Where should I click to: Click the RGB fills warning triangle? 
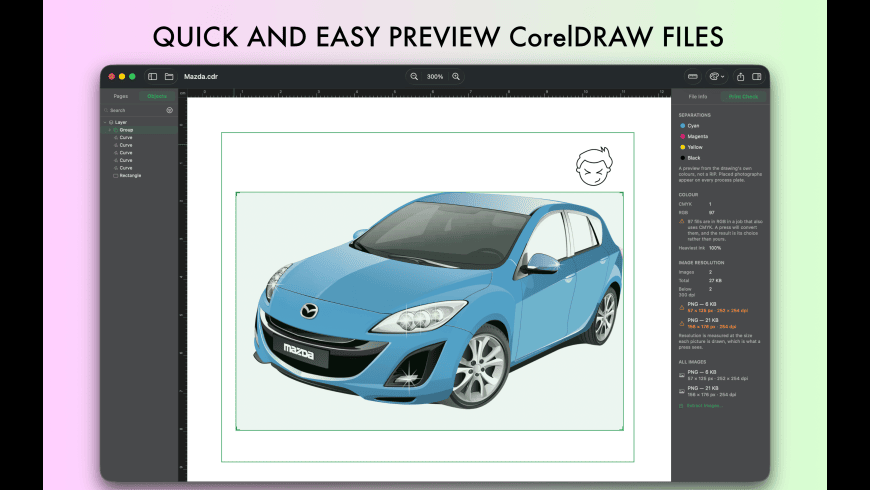(682, 221)
